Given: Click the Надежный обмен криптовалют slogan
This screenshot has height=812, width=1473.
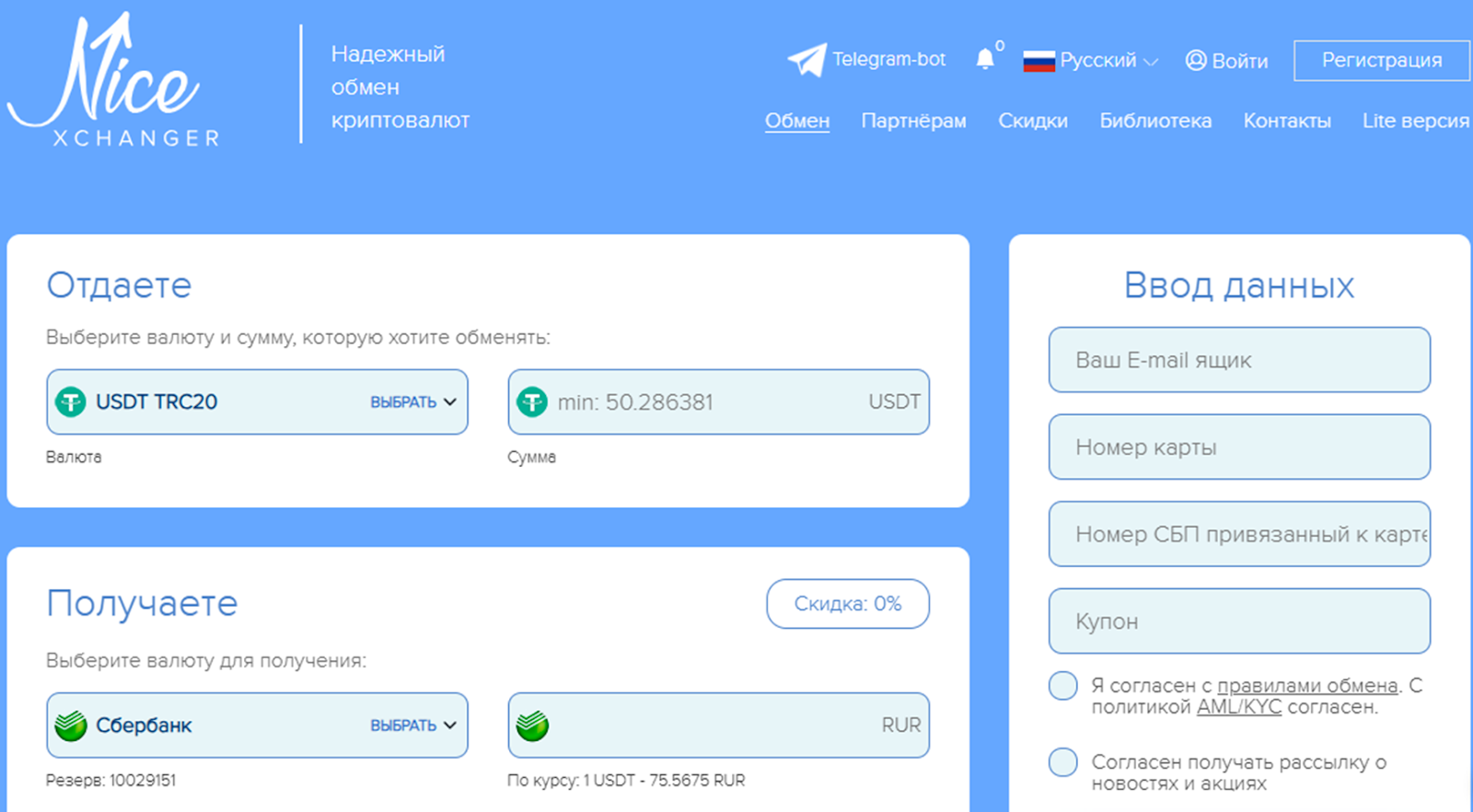Looking at the screenshot, I should [x=400, y=87].
